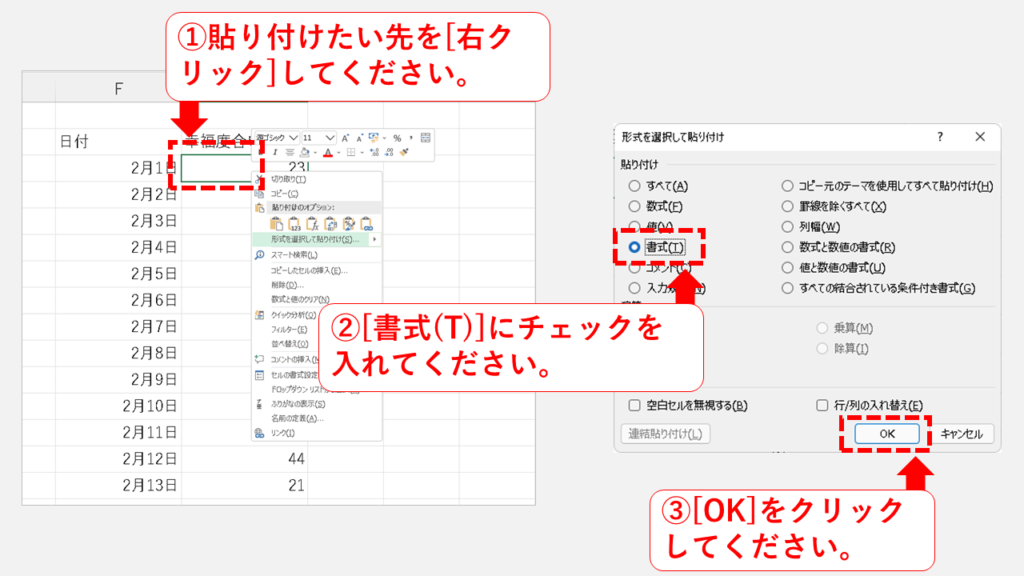The width and height of the screenshot is (1024, 576).
Task: Click the cut (切り取り) scissors icon
Action: coord(260,179)
